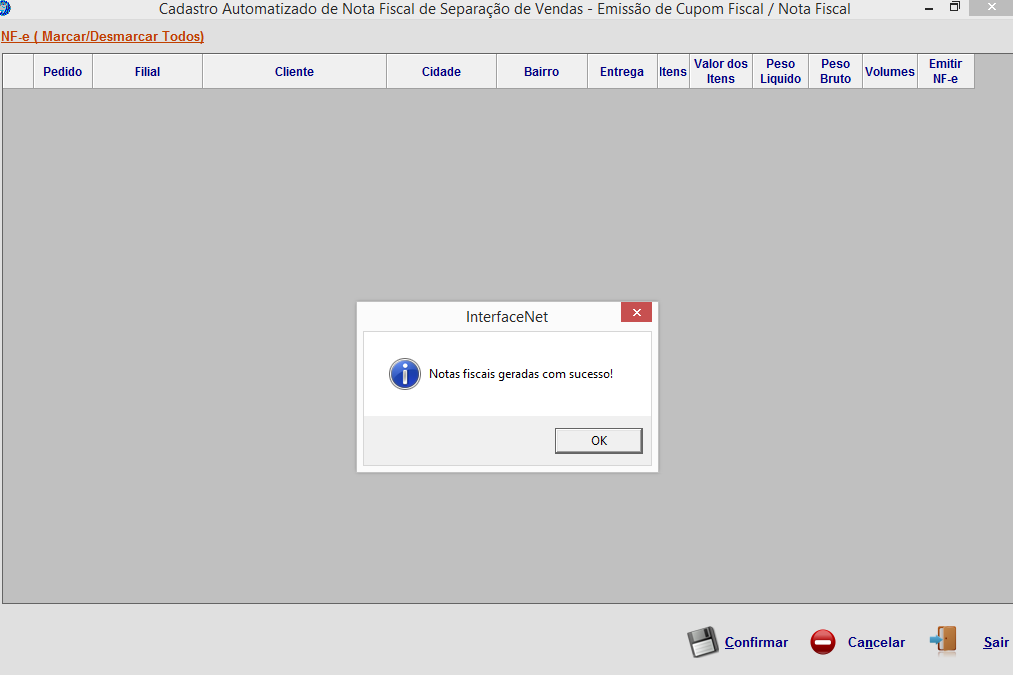Screen dimensions: 1013x675
Task: Click the floppy disk Confirmar icon
Action: [x=703, y=642]
